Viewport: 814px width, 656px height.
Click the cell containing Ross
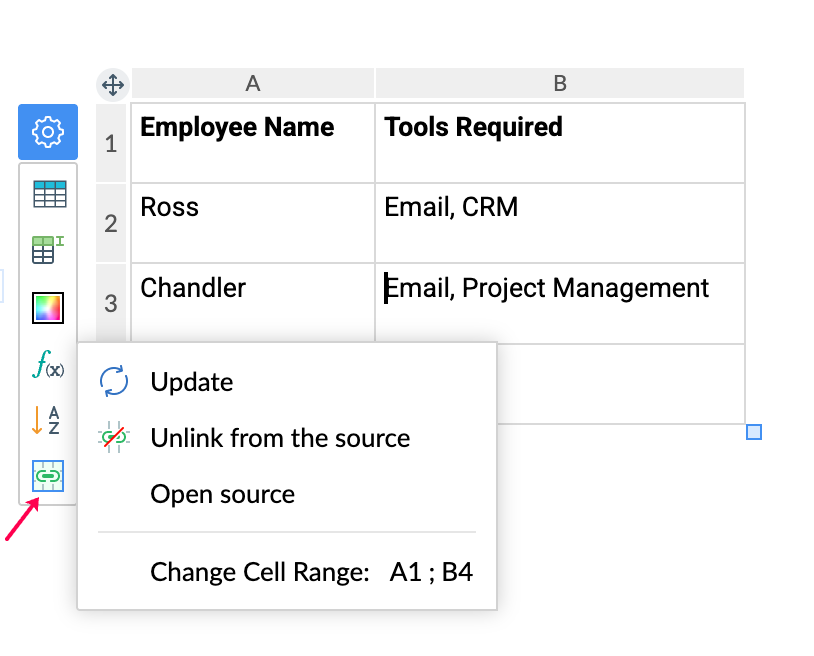252,222
